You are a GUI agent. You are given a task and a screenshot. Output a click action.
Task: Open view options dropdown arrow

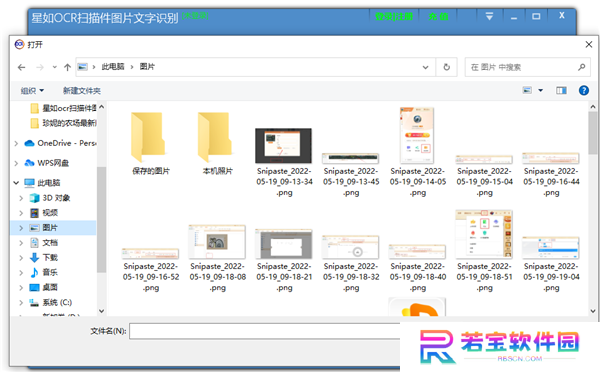tap(541, 91)
